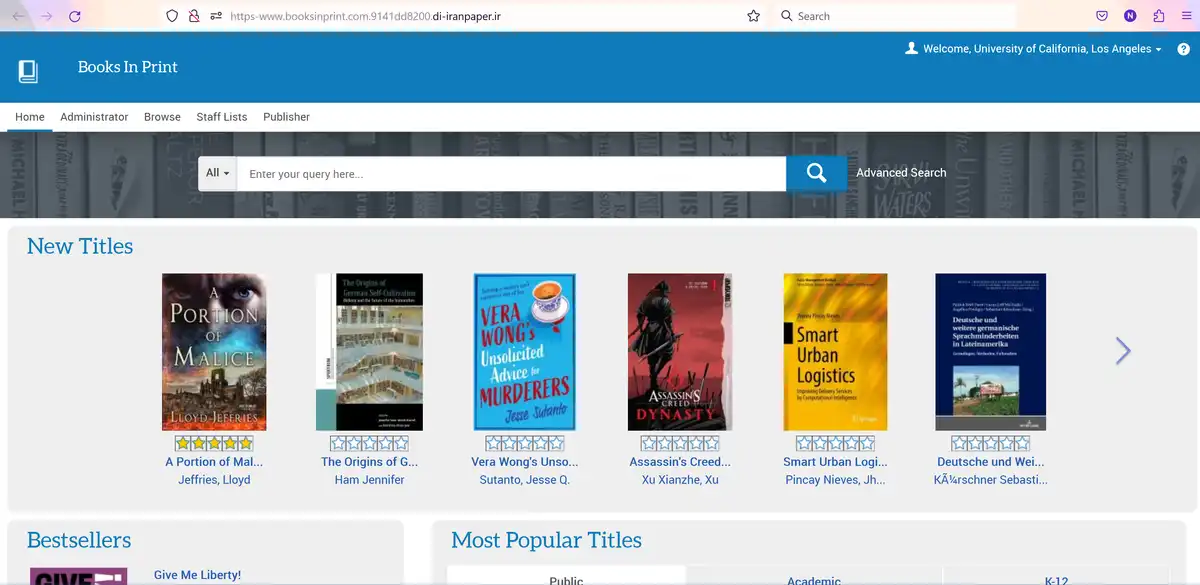This screenshot has height=585, width=1200.
Task: Open the Assassin's Creed... title link
Action: click(x=680, y=462)
